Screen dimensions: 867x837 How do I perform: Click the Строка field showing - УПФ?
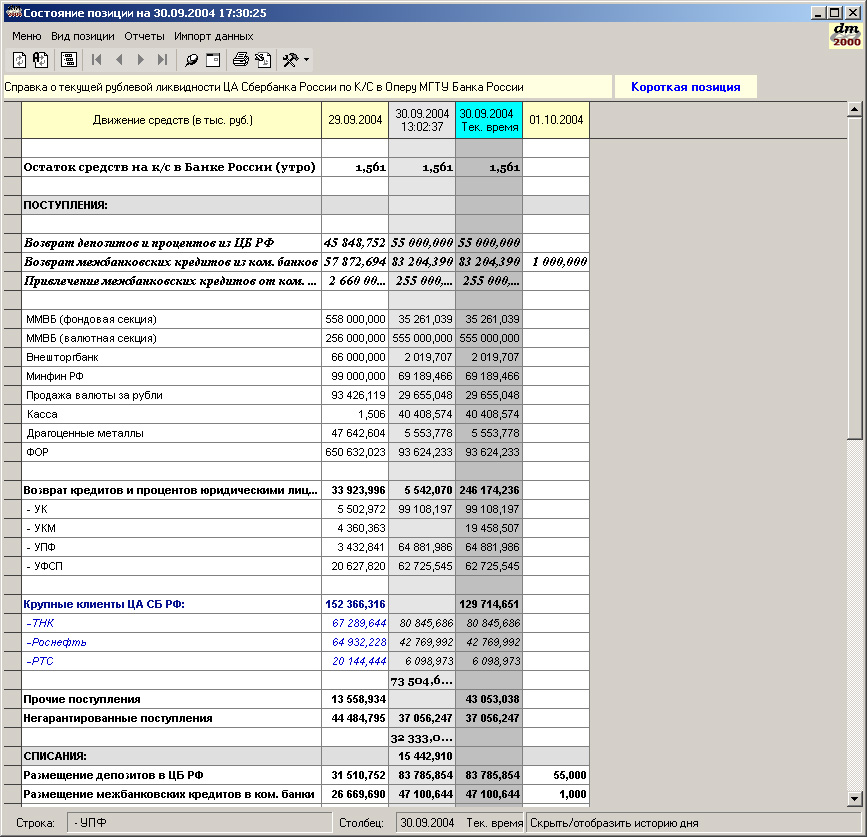pos(199,823)
